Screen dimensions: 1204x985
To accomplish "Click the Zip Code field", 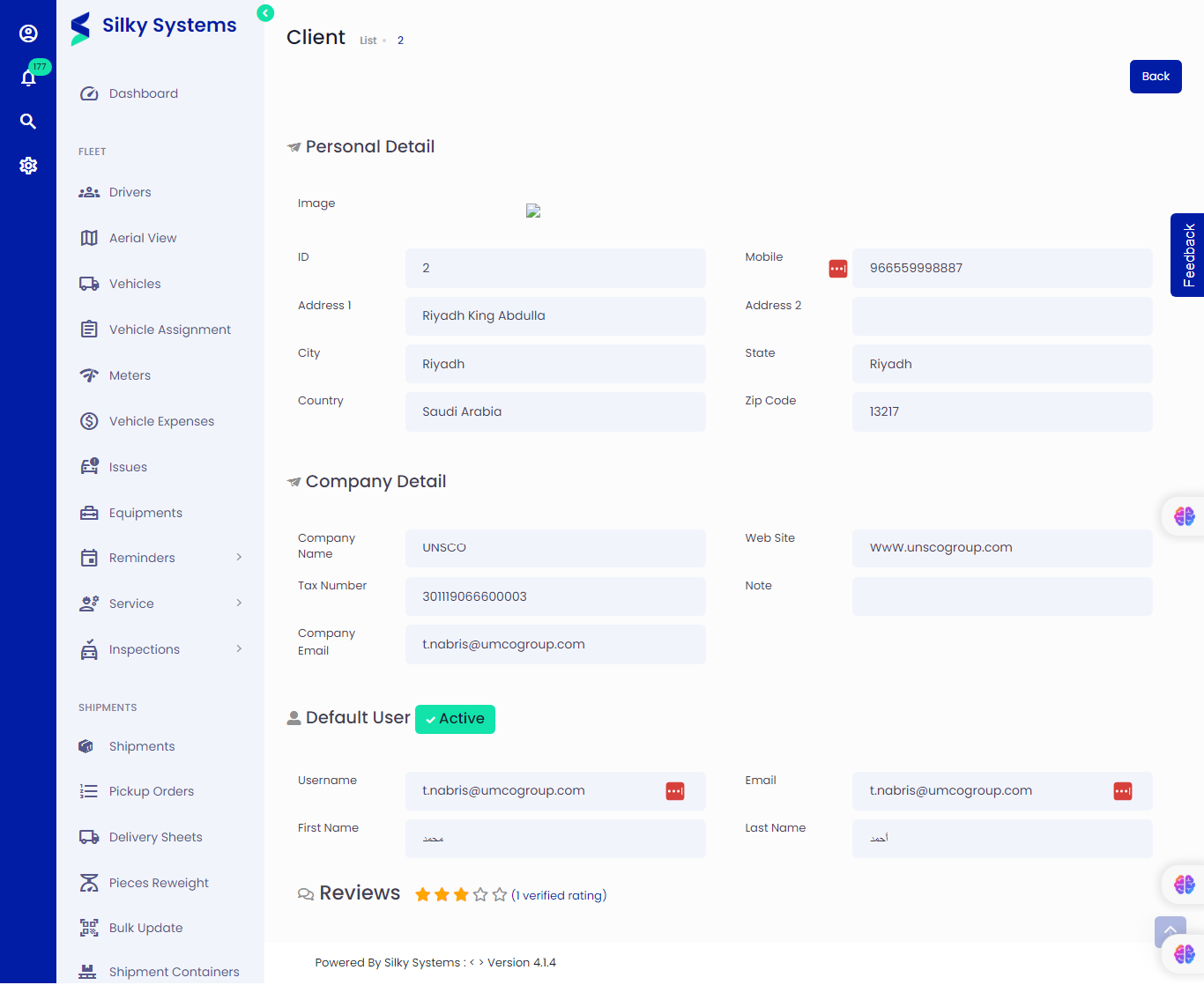I will point(1001,411).
